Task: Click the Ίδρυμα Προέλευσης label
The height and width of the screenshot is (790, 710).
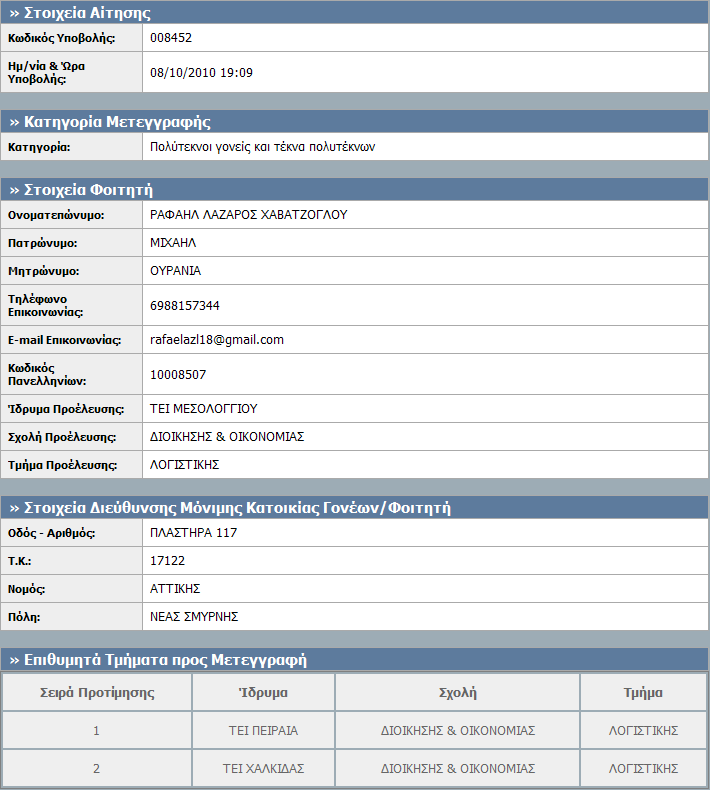Action: [x=66, y=409]
